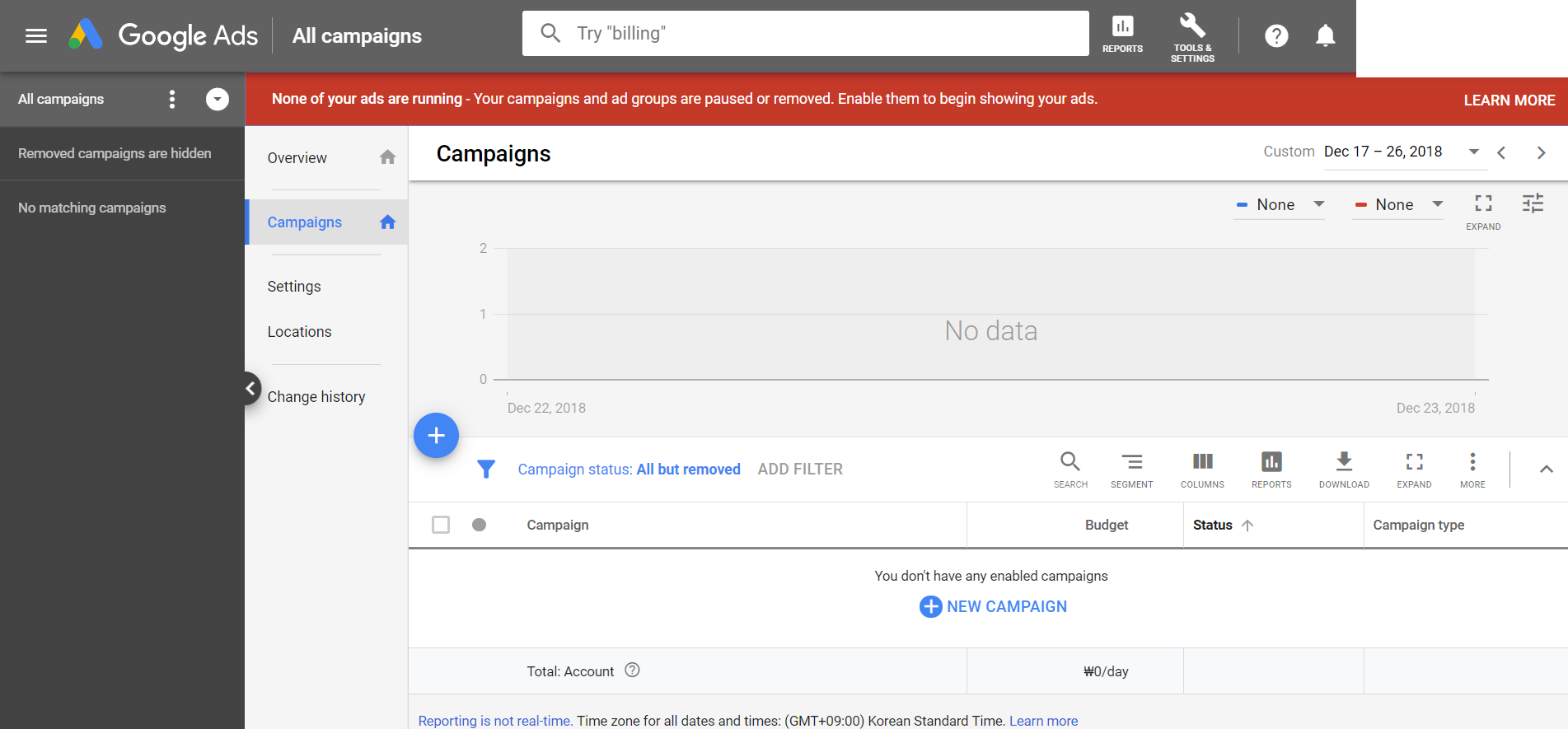Viewport: 1568px width, 729px height.
Task: Open All campaigns three-dot options
Action: 172,100
